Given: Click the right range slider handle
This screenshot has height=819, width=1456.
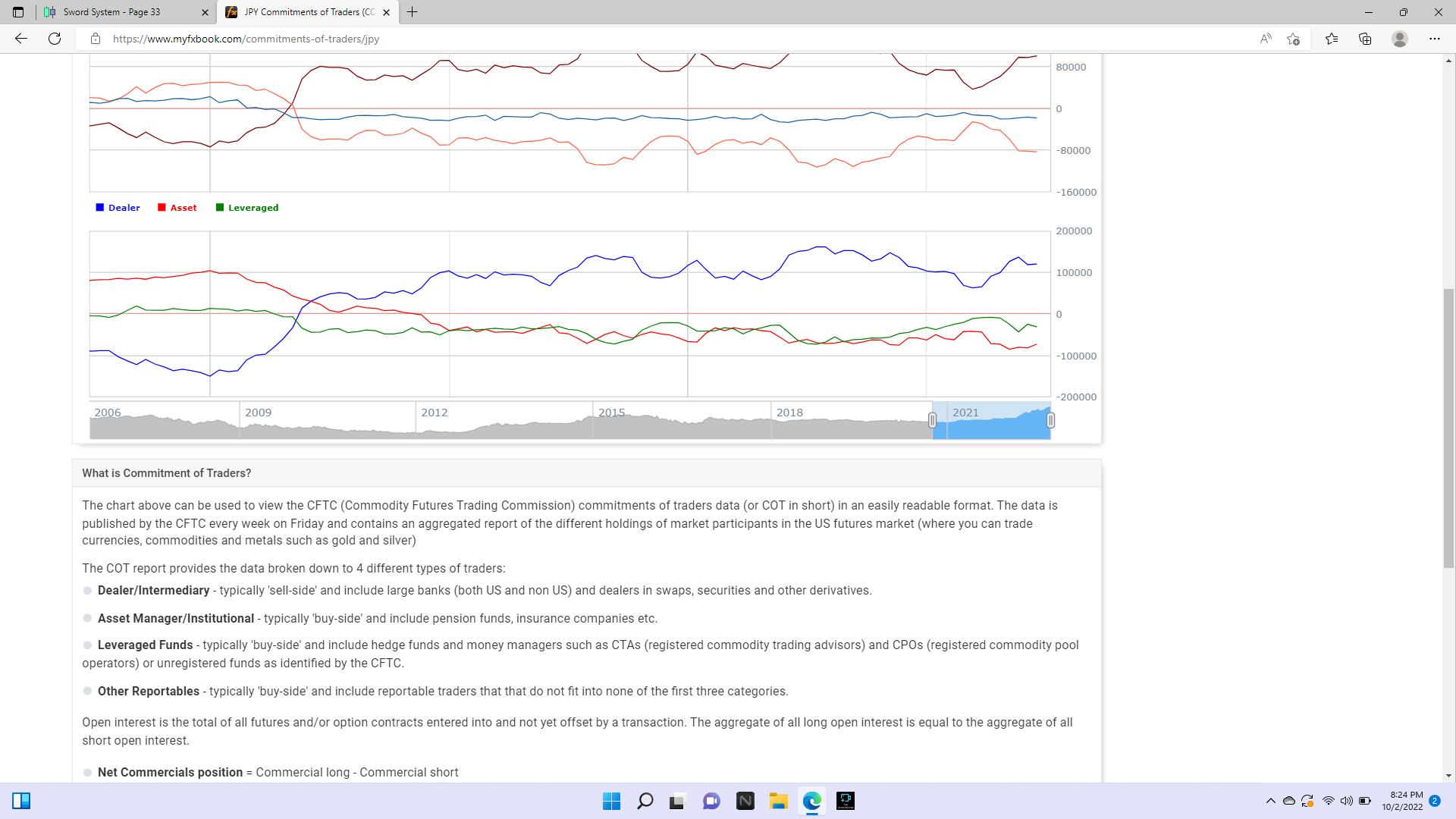Looking at the screenshot, I should (x=1050, y=420).
